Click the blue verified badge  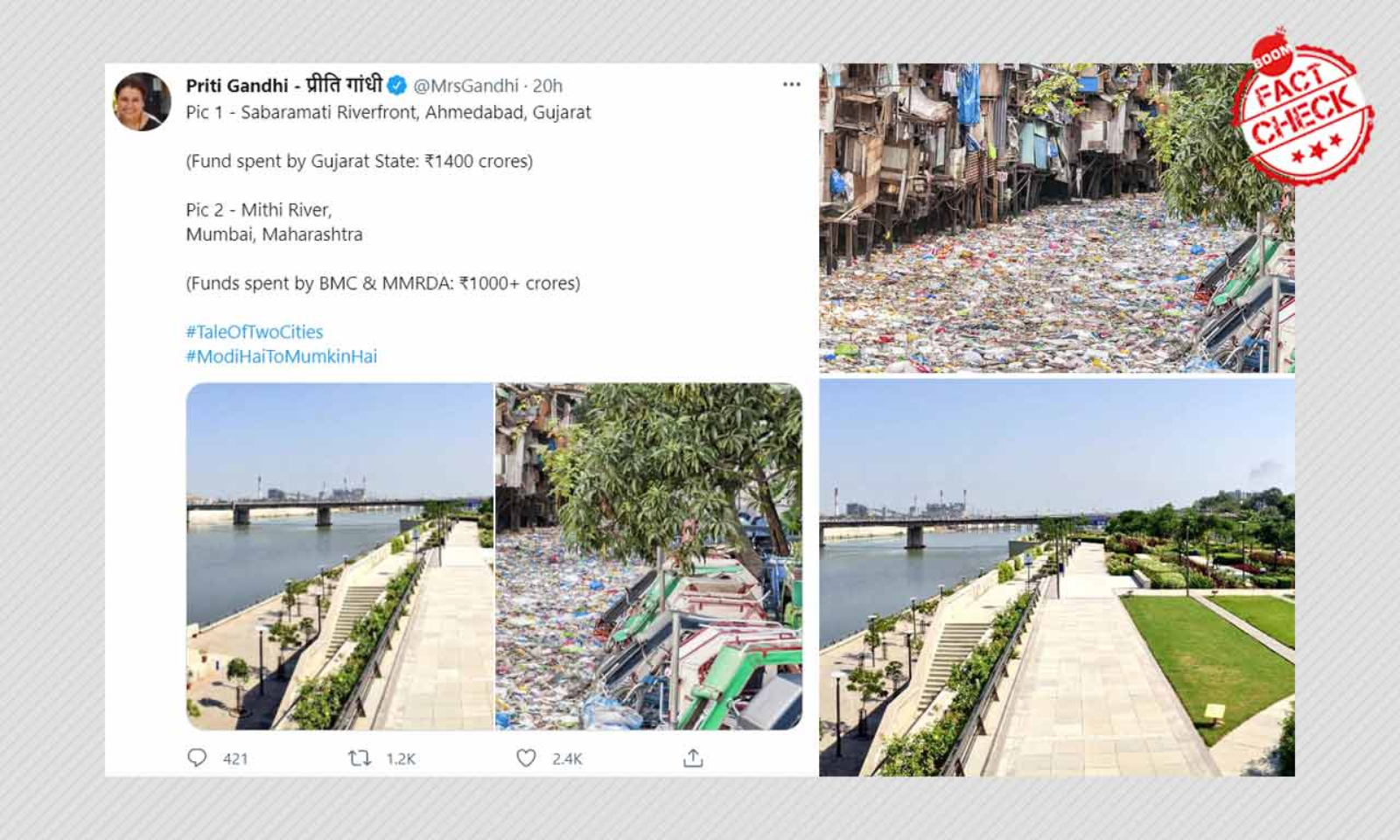(x=396, y=86)
